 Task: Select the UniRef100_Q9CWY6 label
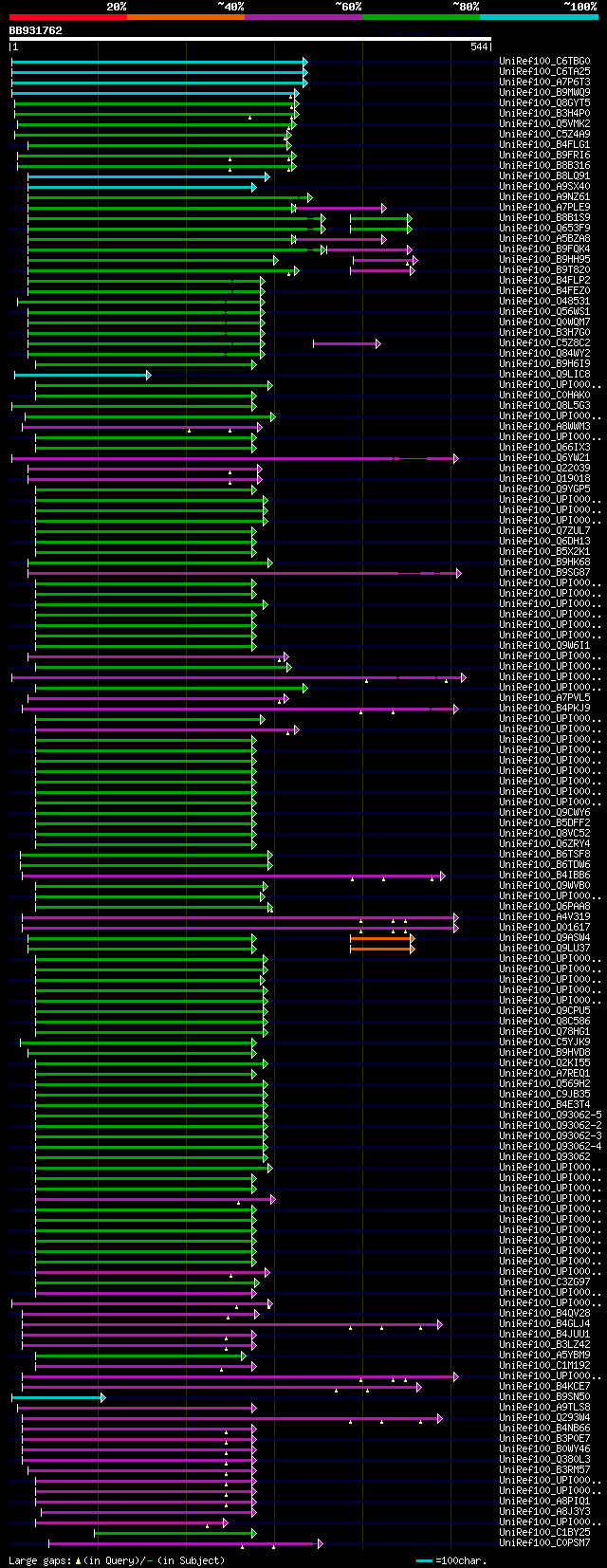click(544, 813)
